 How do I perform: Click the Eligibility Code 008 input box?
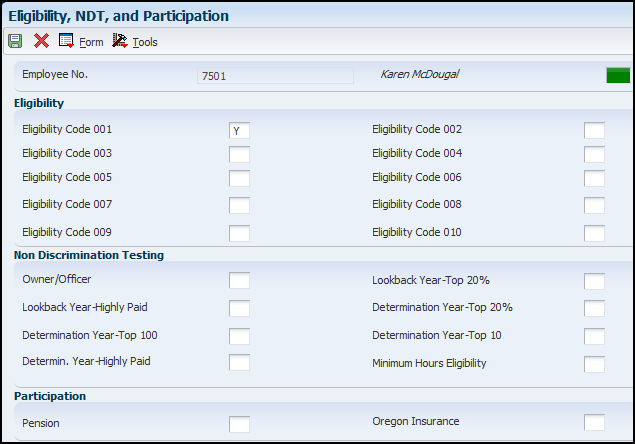594,205
